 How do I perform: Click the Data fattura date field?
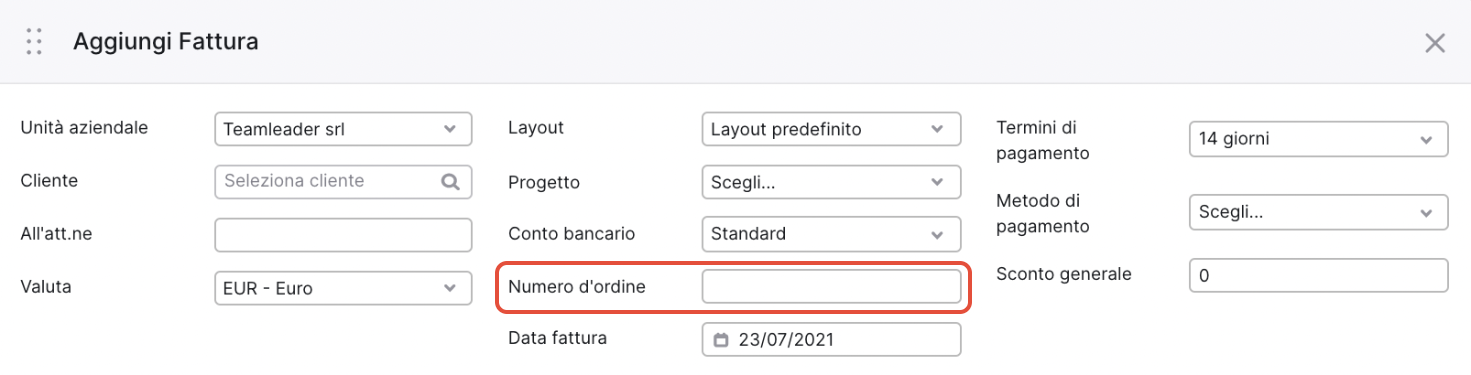(x=831, y=340)
